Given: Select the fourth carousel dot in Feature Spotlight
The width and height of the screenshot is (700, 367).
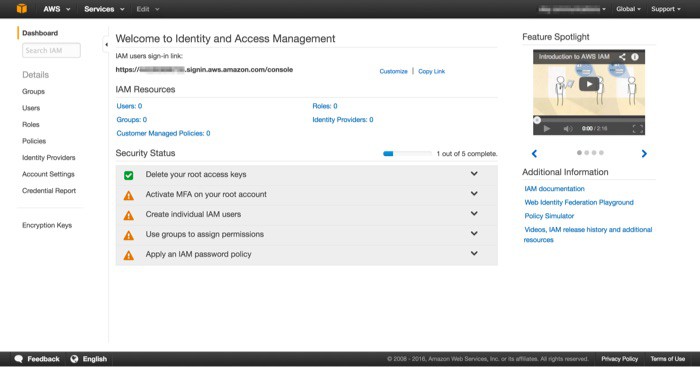Looking at the screenshot, I should click(x=601, y=153).
